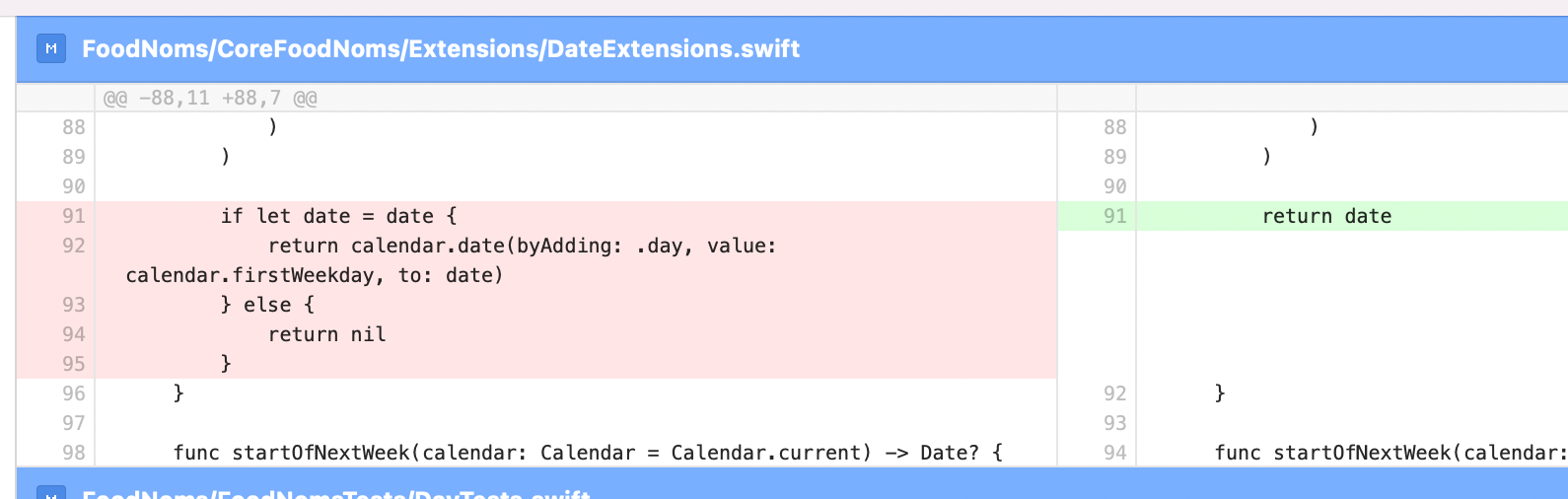Select line number 95 in left pane

click(x=74, y=364)
